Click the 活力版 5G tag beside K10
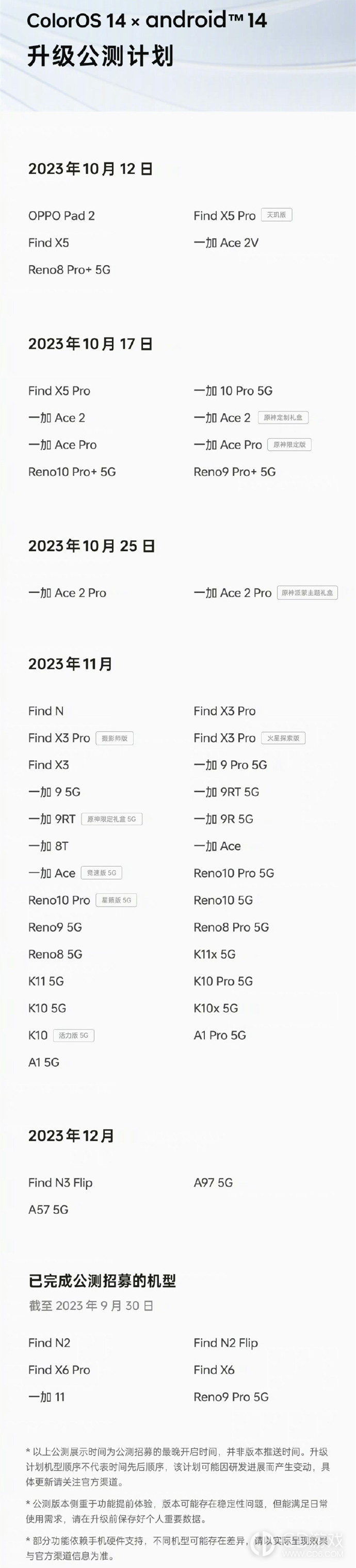356x1568 pixels. pyautogui.click(x=73, y=1035)
